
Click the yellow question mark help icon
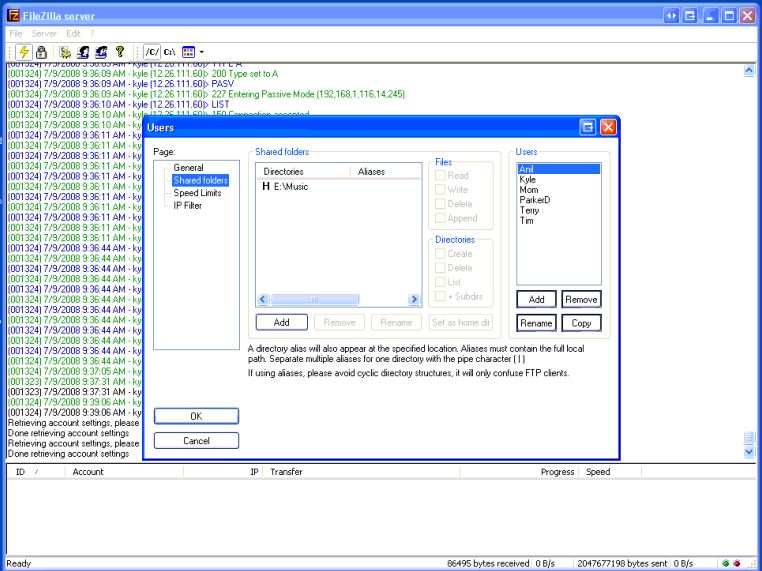coord(119,51)
